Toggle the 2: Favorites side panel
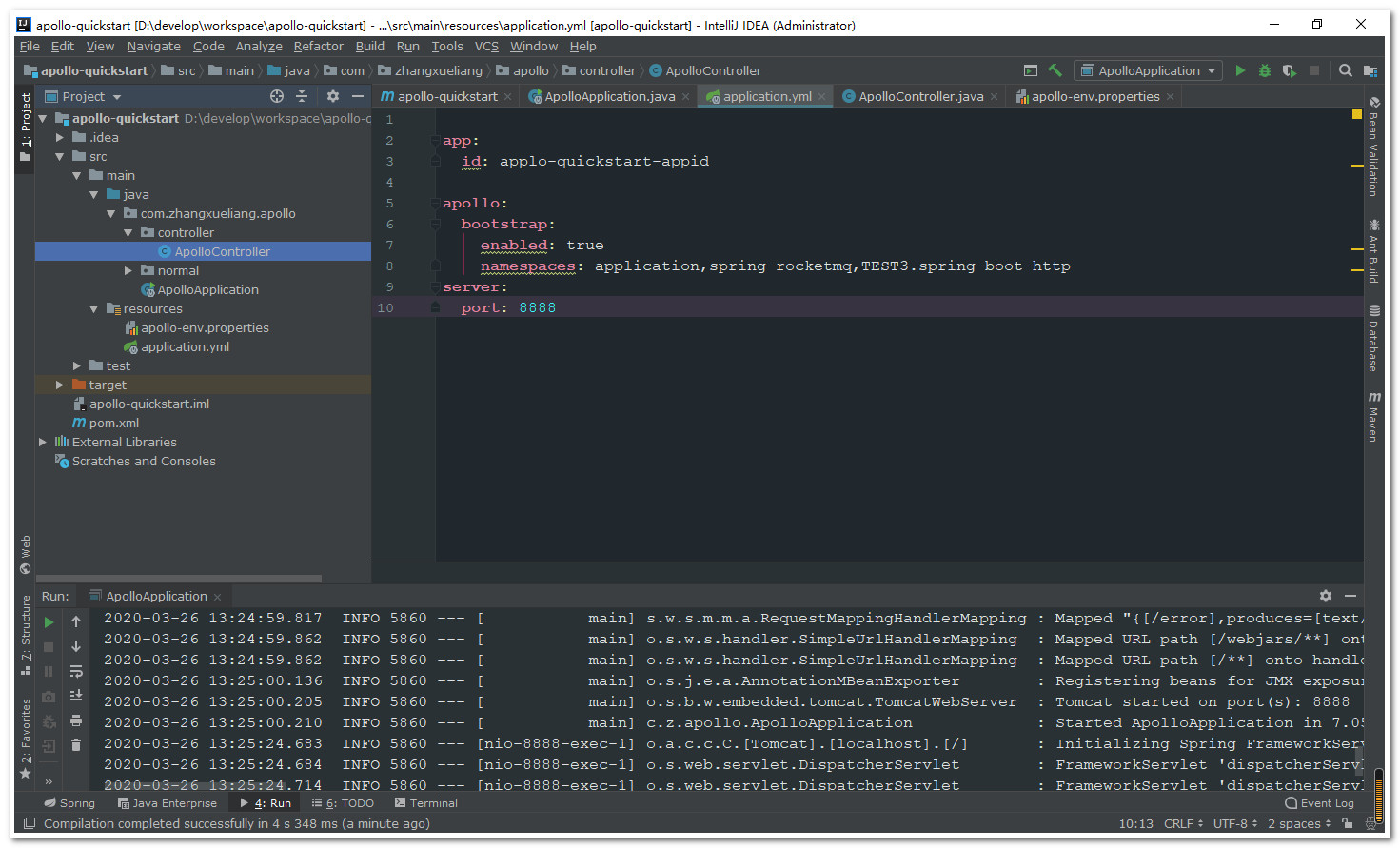Viewport: 1400px width, 848px height. pos(26,740)
